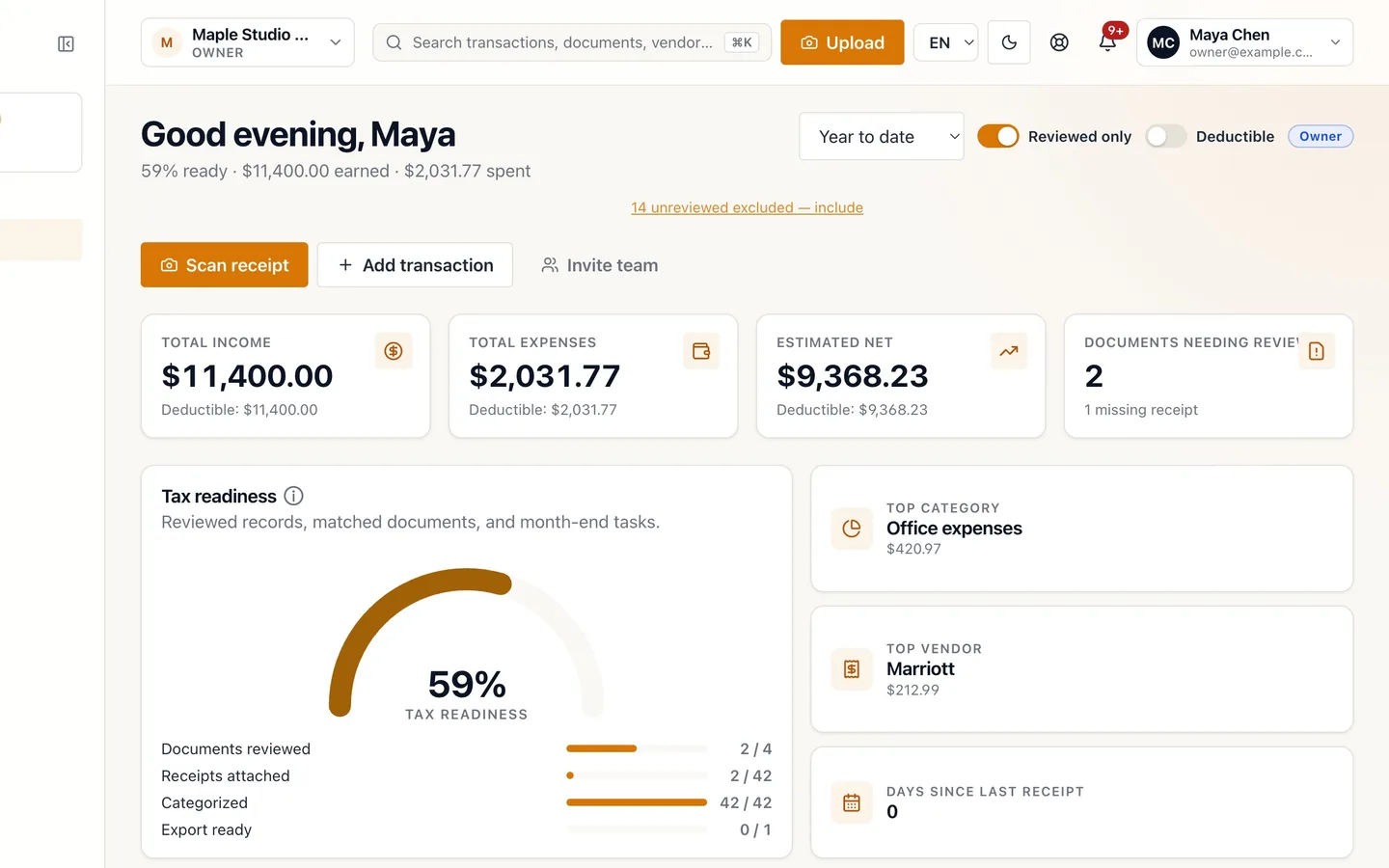Disable the Reviewed only toggle
The height and width of the screenshot is (868, 1389).
pos(998,136)
